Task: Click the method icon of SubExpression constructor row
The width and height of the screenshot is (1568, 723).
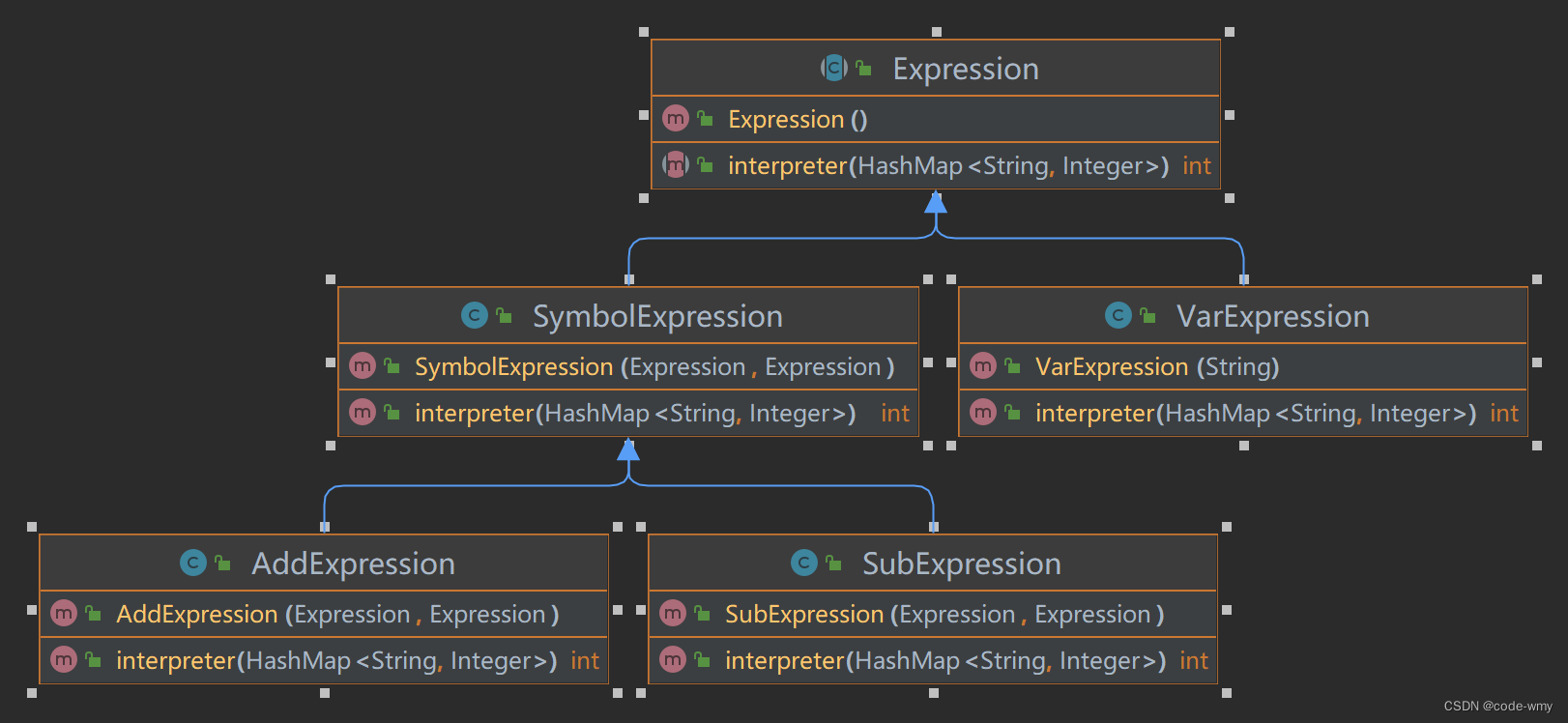Action: click(673, 614)
